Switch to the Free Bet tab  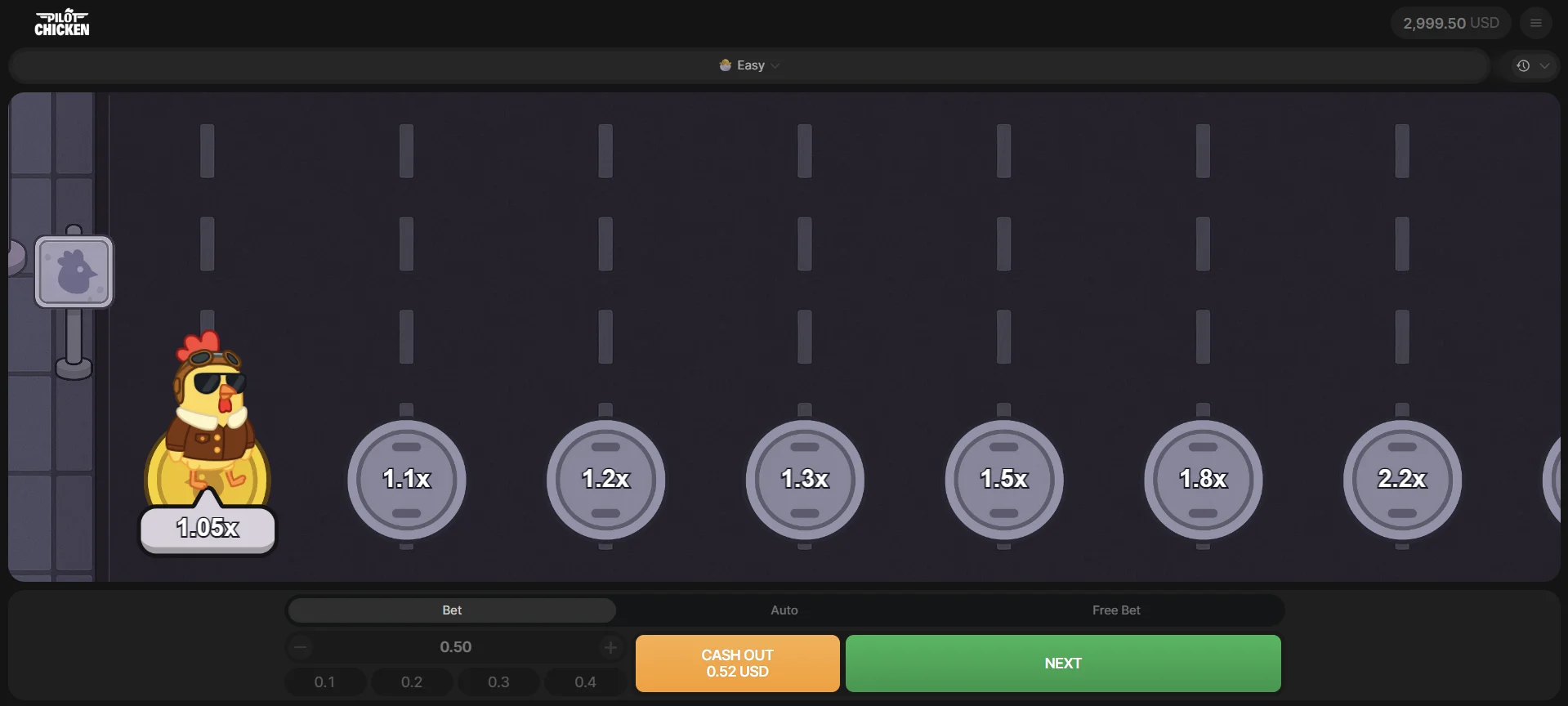tap(1116, 610)
